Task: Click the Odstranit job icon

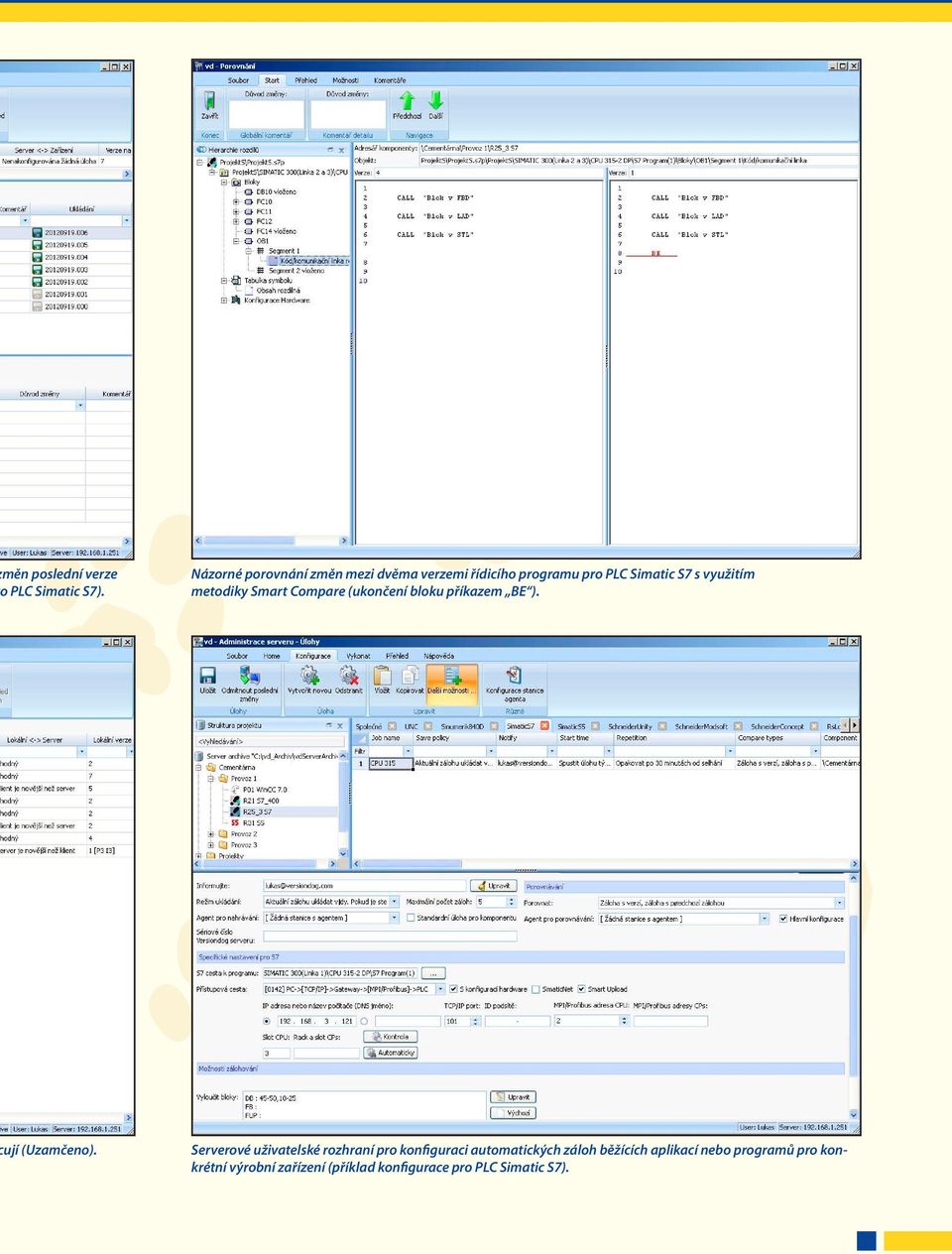Action: tap(349, 677)
